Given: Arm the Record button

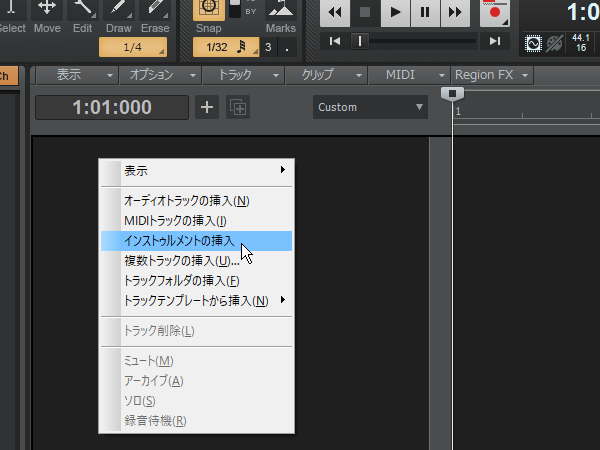Looking at the screenshot, I should tap(494, 12).
